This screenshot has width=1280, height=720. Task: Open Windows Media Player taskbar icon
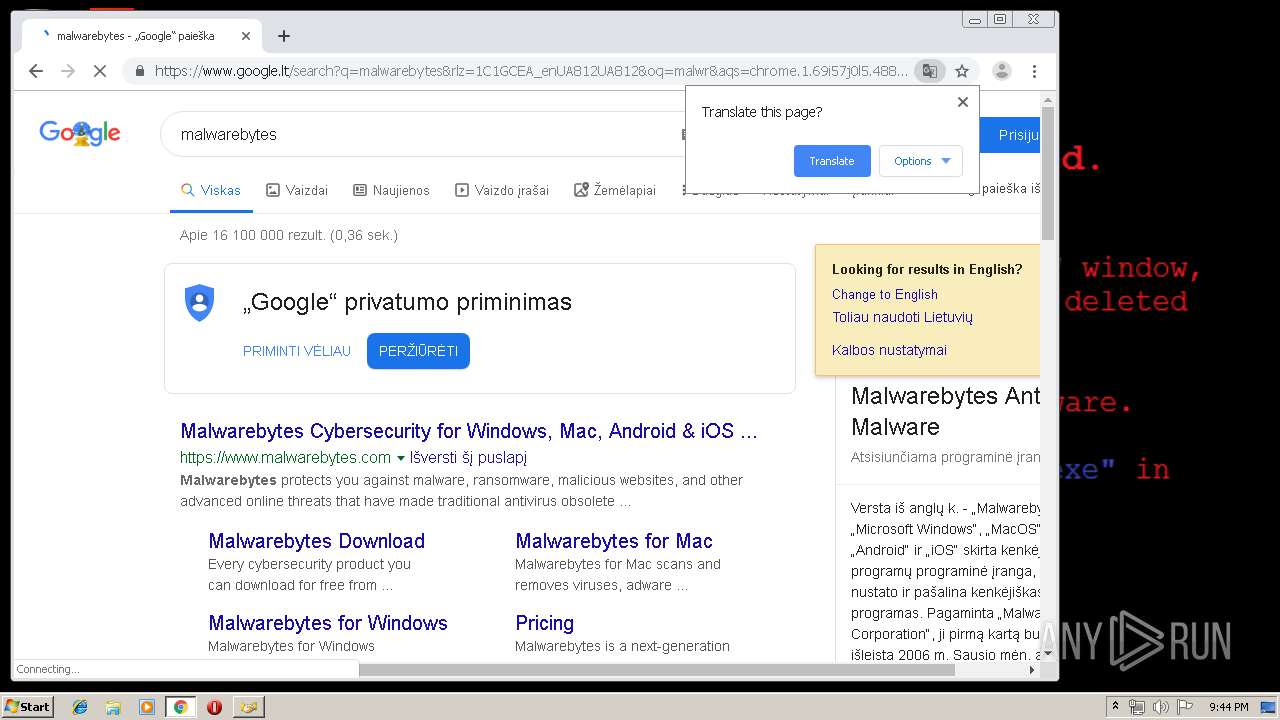click(x=147, y=707)
